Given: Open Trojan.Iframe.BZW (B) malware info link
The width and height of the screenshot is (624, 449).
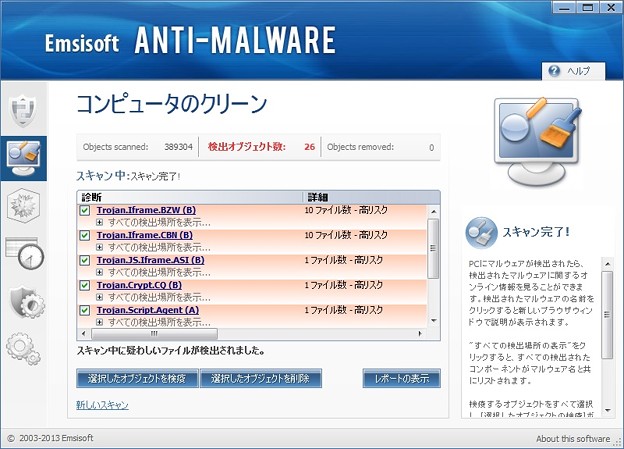Looking at the screenshot, I should click(x=146, y=210).
